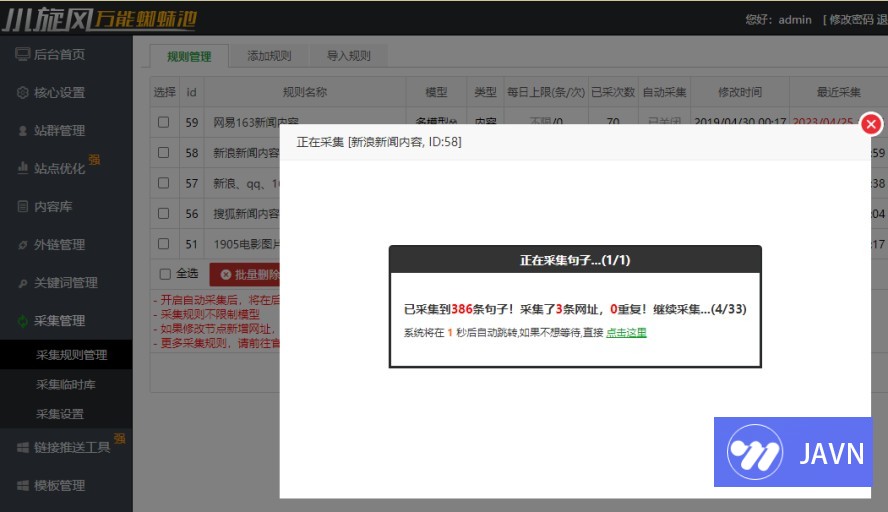Click the 最近采集 column header
The image size is (888, 512).
point(838,92)
